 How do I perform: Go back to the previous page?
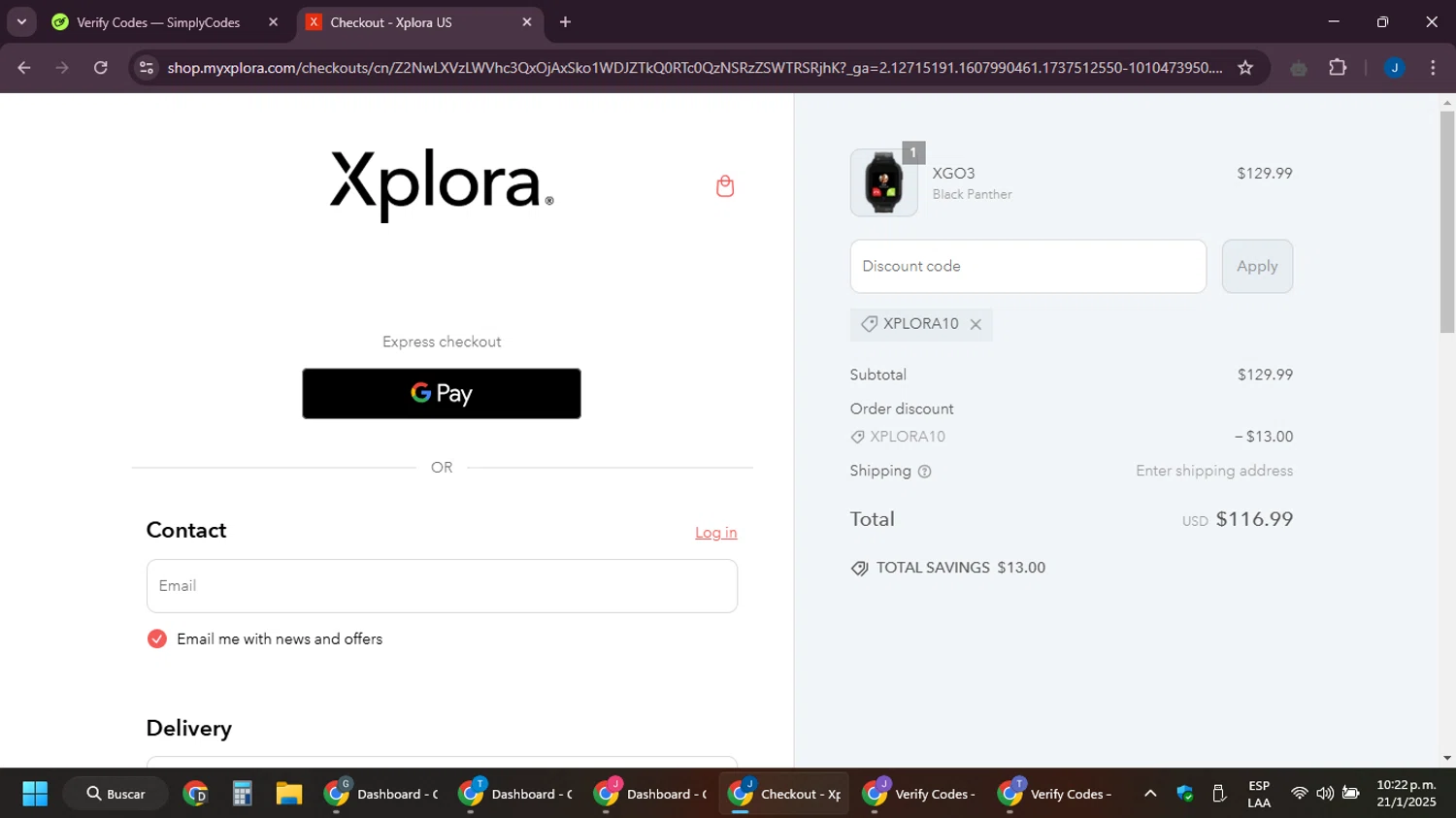tap(24, 68)
